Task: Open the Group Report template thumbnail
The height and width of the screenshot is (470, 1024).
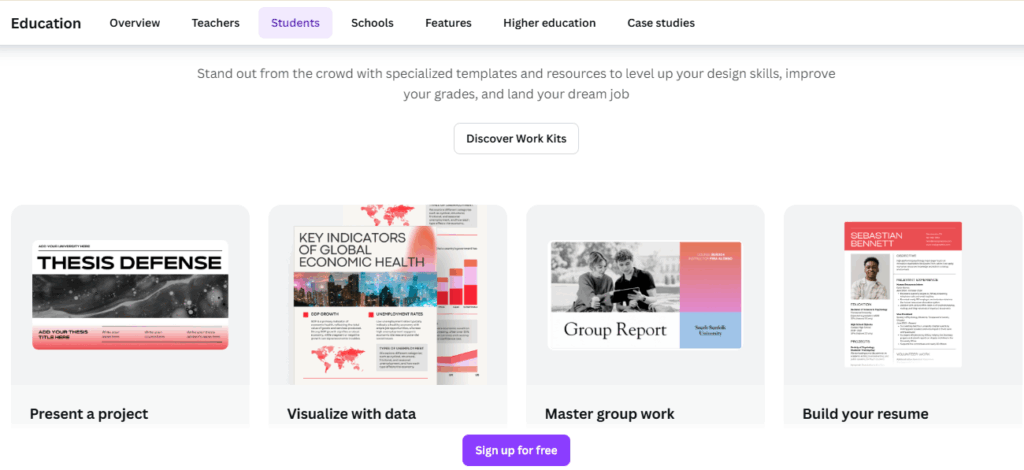Action: coord(645,295)
